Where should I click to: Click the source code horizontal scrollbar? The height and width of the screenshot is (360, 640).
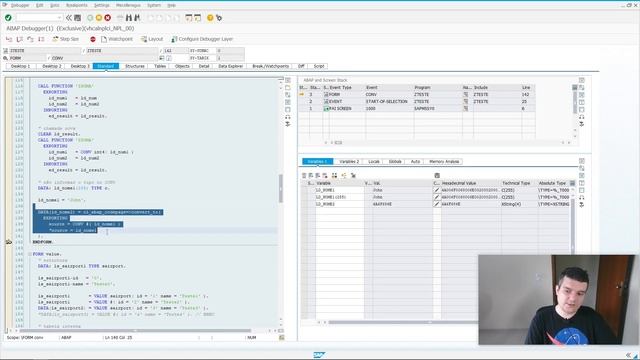135,331
